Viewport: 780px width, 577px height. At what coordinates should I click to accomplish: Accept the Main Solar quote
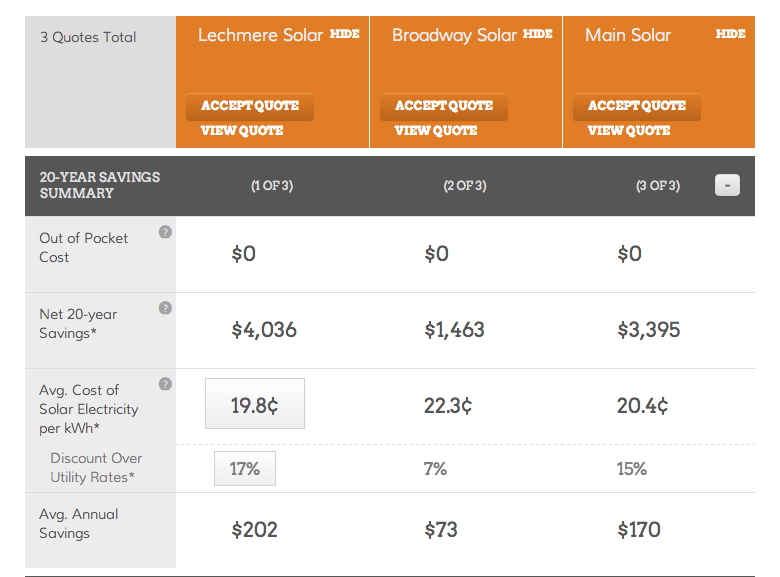click(637, 106)
